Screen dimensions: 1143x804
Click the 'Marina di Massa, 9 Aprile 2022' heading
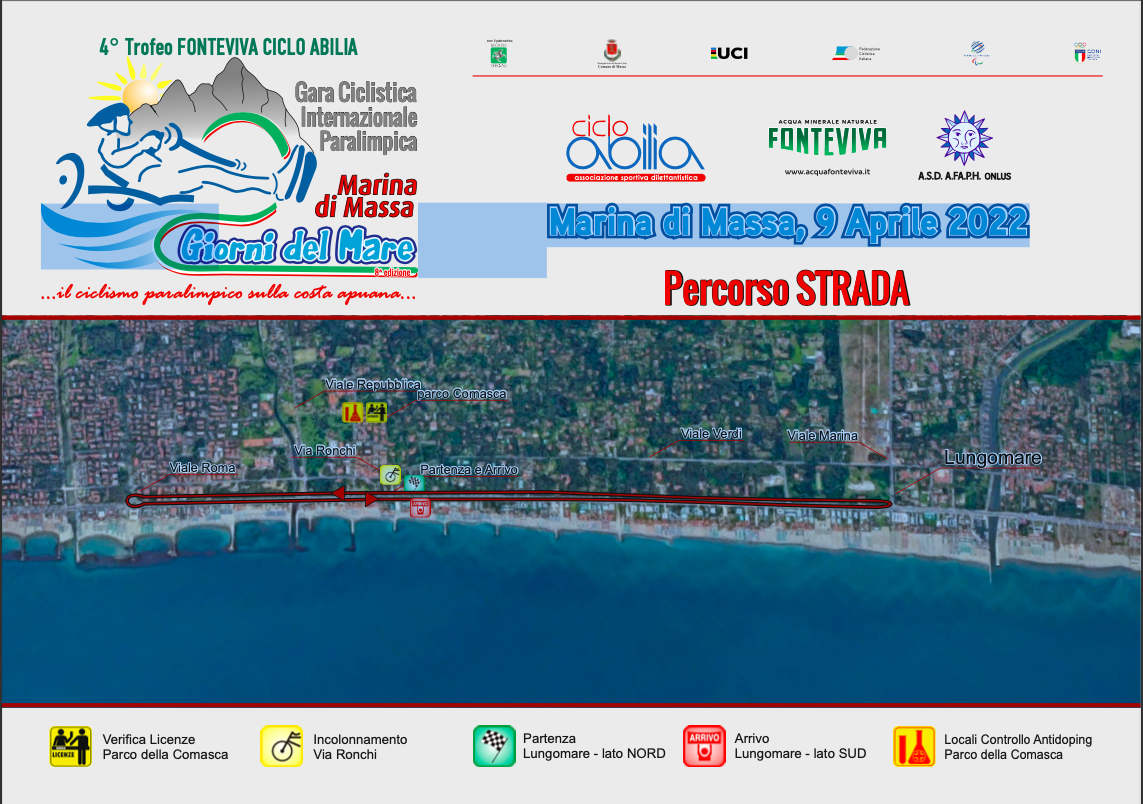pos(788,222)
